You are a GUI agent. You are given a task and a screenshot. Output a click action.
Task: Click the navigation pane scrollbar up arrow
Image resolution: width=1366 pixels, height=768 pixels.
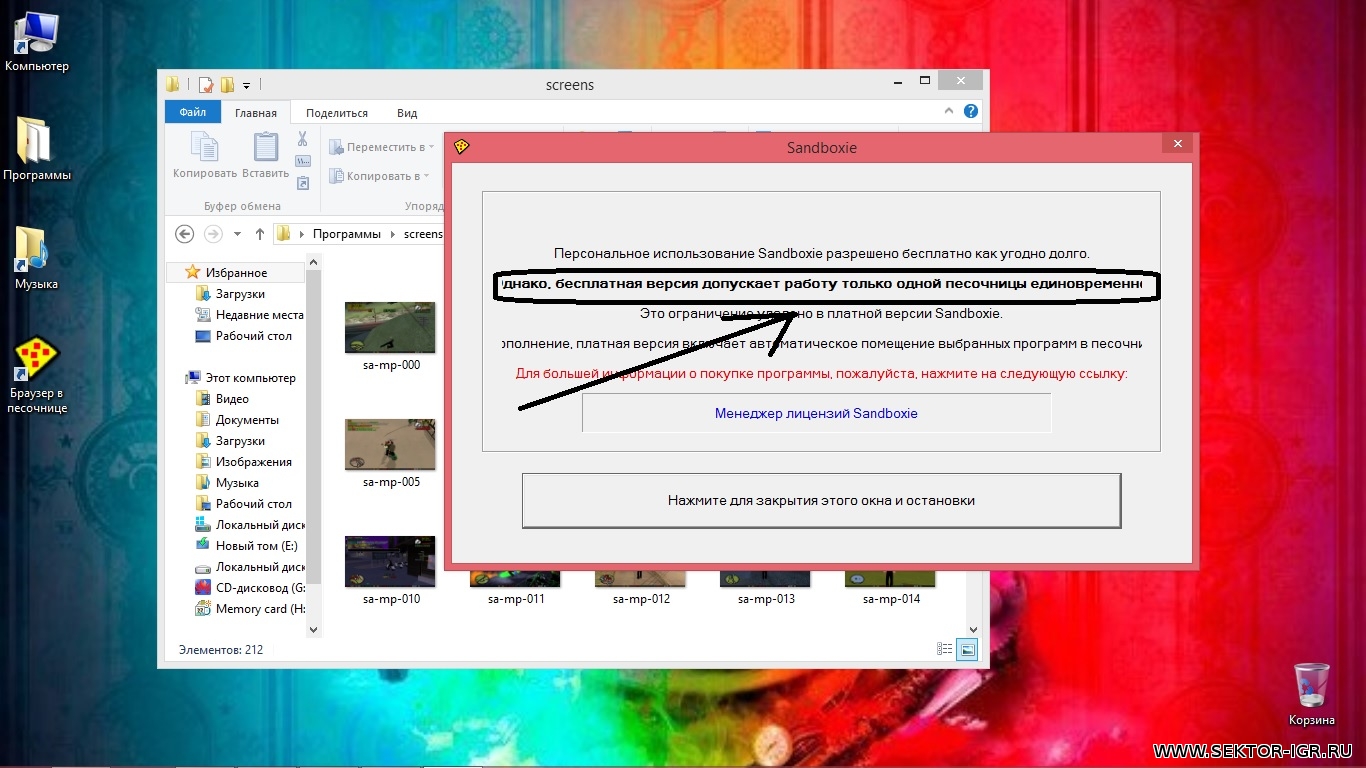click(x=314, y=262)
